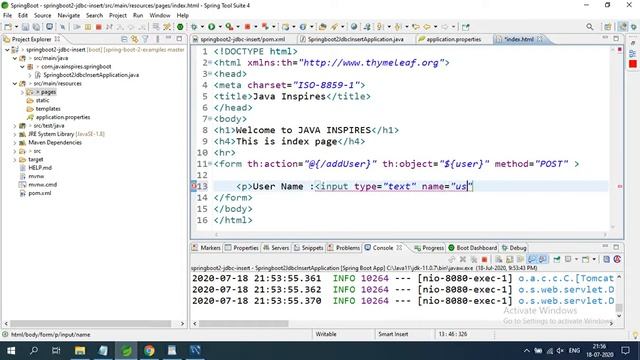Click Remove All Terminated Launches in Console

[x=473, y=259]
